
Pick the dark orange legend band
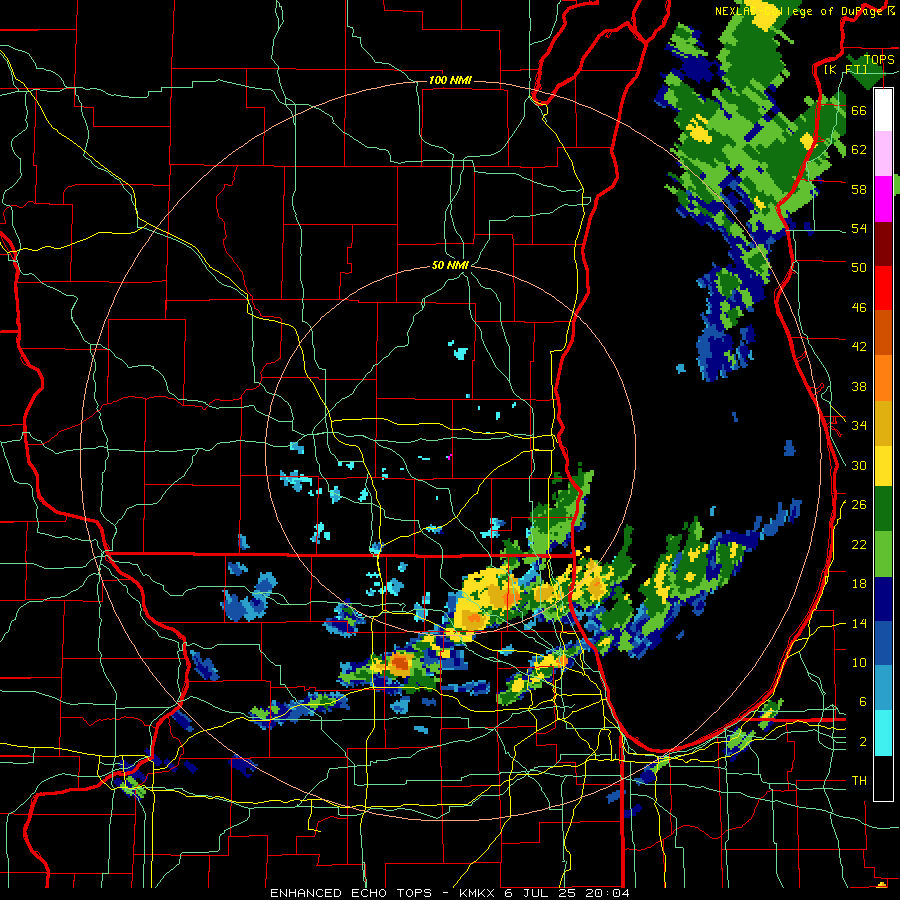point(883,333)
